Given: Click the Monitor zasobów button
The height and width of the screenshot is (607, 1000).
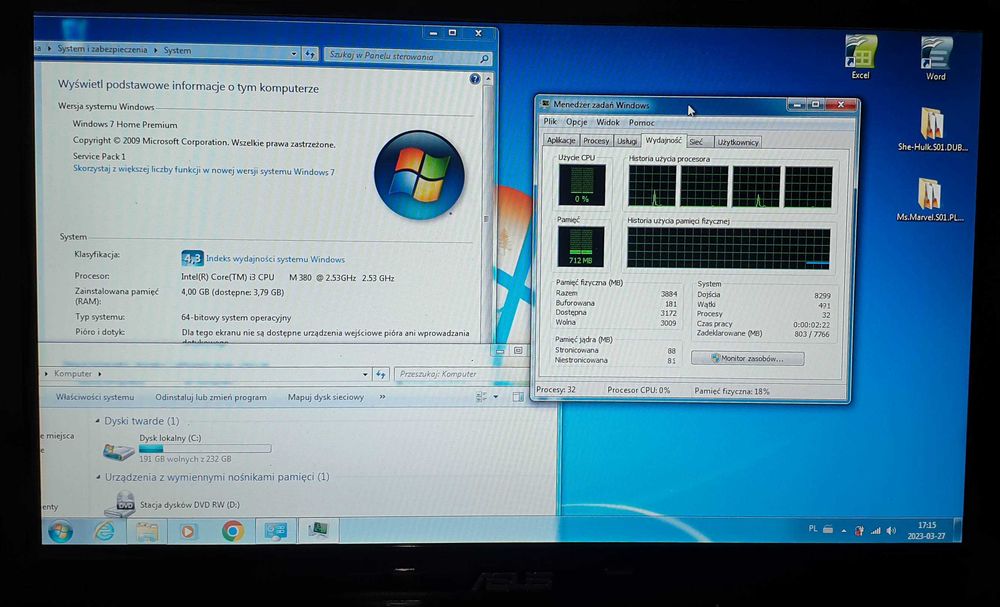Looking at the screenshot, I should [747, 358].
